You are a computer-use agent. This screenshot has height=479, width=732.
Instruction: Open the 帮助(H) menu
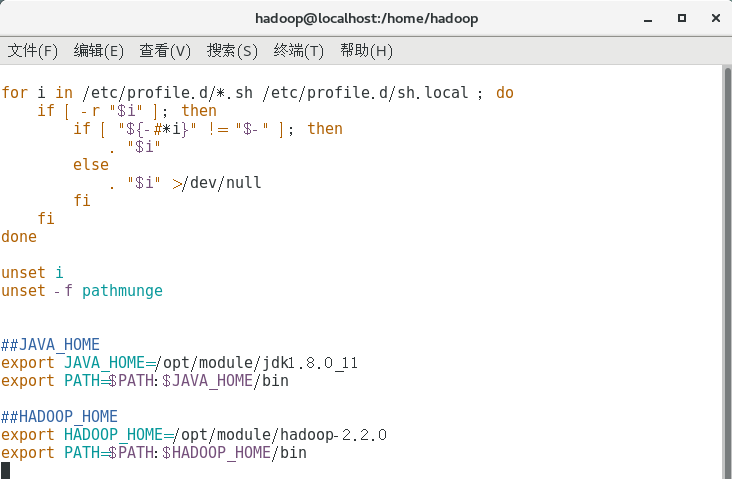[366, 50]
